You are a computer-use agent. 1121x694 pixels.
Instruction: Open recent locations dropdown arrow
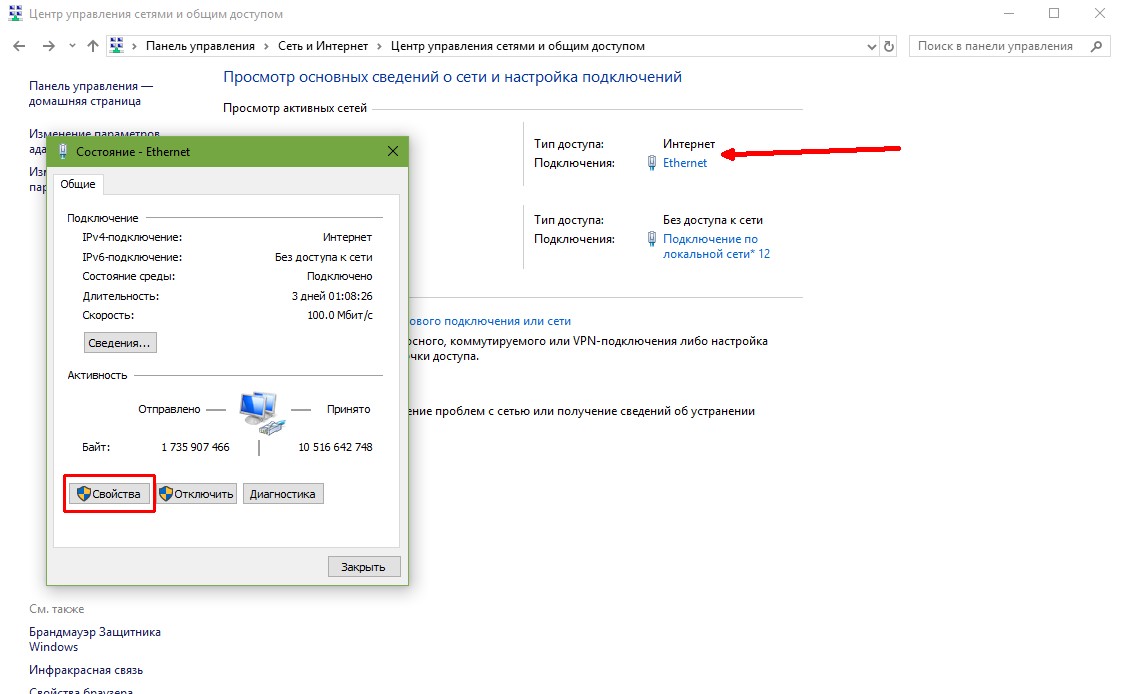(72, 46)
